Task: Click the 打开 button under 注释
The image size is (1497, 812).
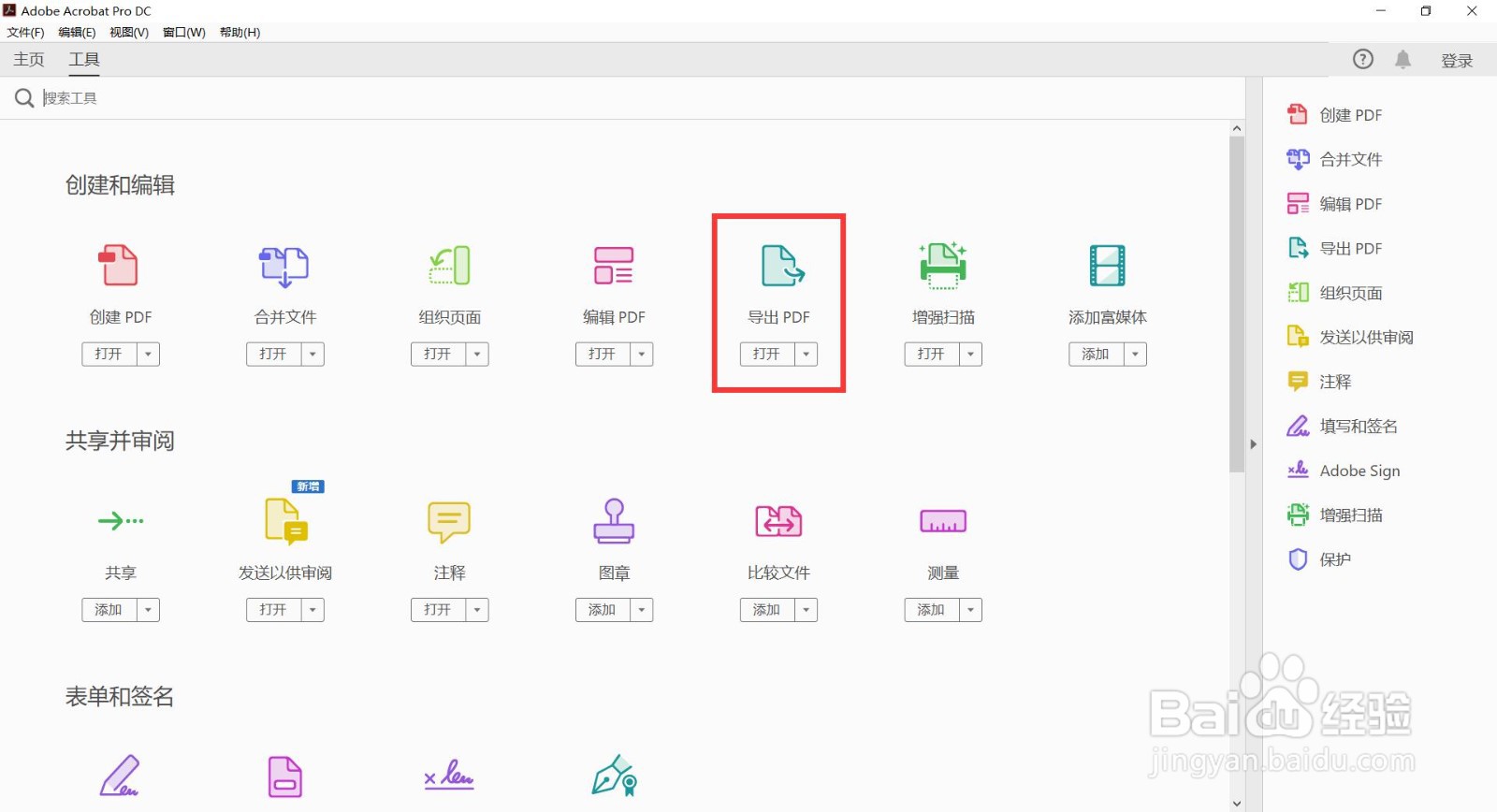Action: 438,610
